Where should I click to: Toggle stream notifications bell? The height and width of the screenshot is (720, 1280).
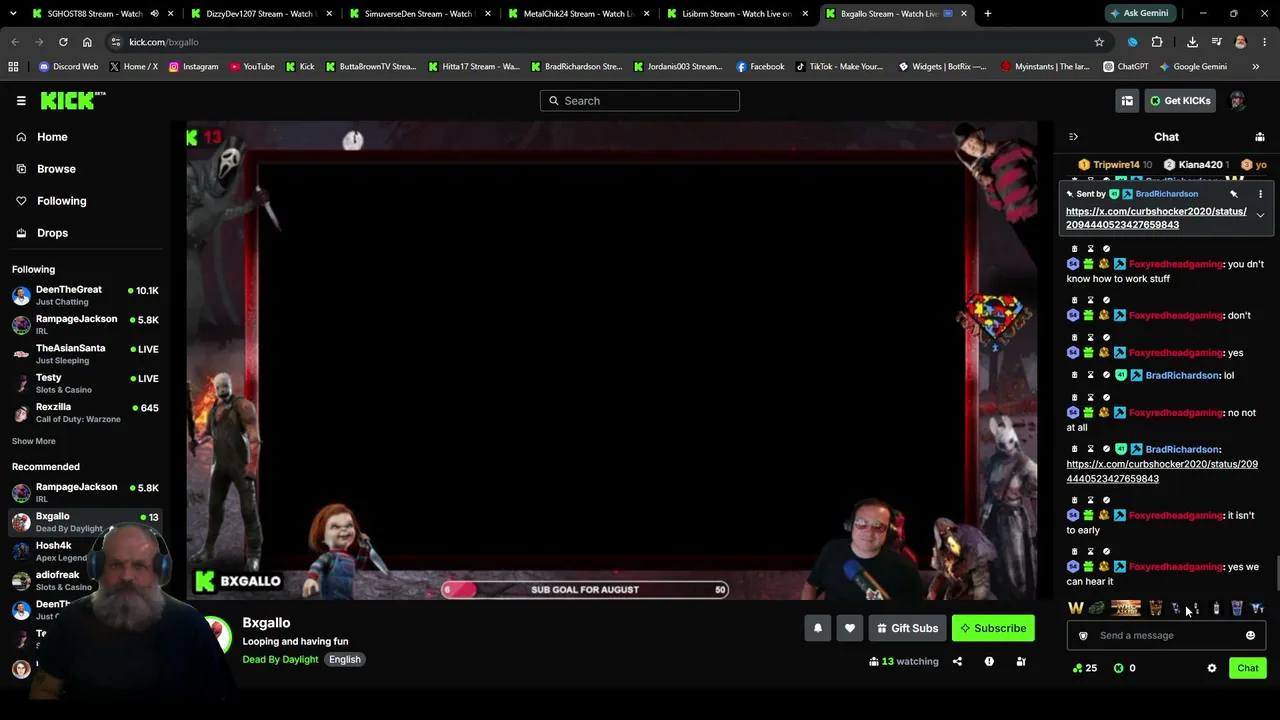coord(818,628)
